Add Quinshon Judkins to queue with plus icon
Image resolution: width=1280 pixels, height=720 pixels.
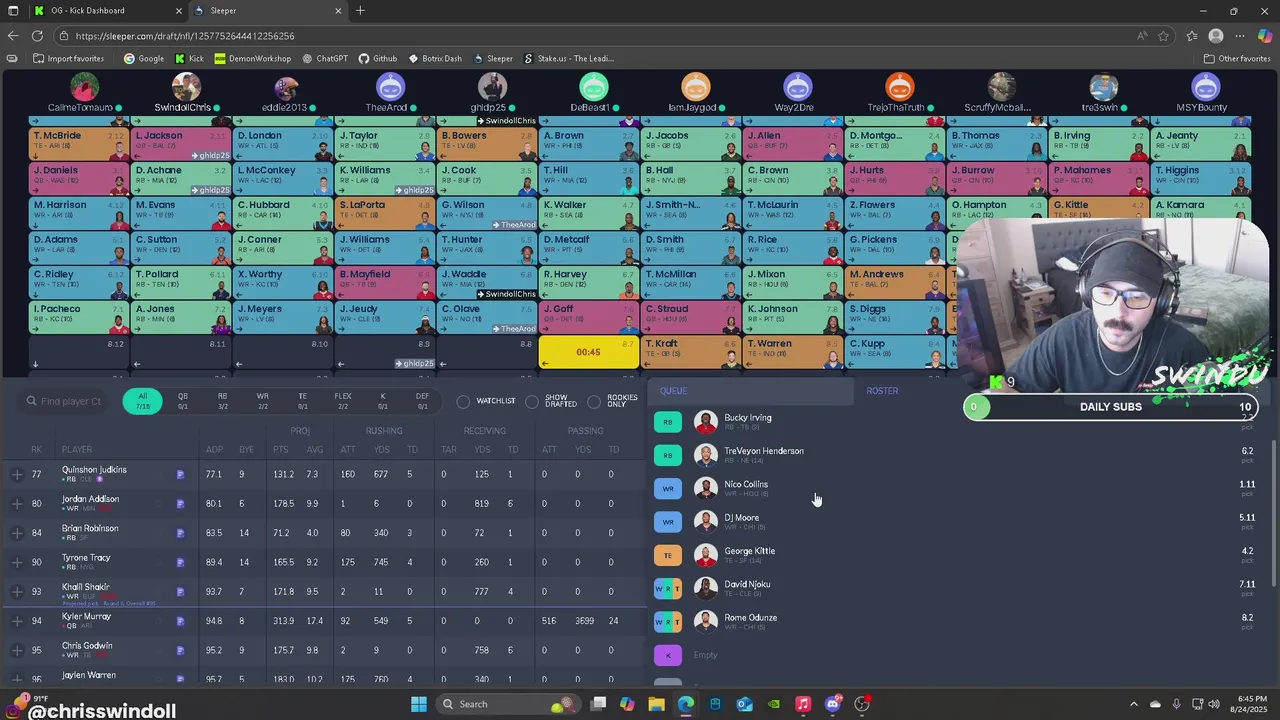point(17,475)
